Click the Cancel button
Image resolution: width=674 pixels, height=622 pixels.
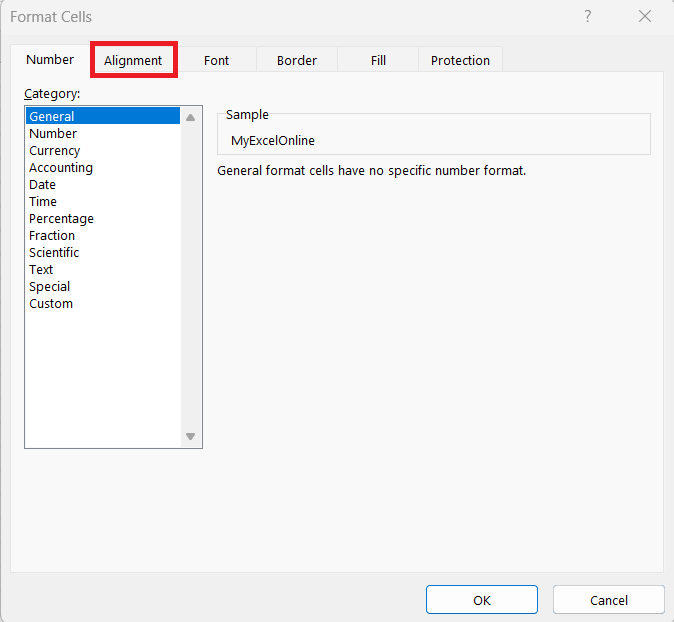point(609,600)
